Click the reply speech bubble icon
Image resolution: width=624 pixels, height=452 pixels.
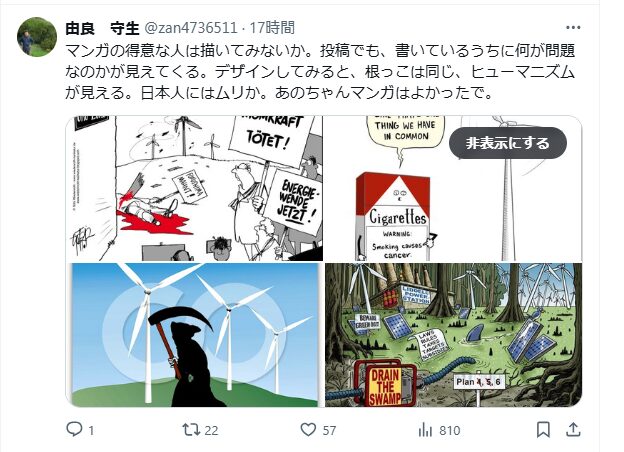(x=74, y=429)
